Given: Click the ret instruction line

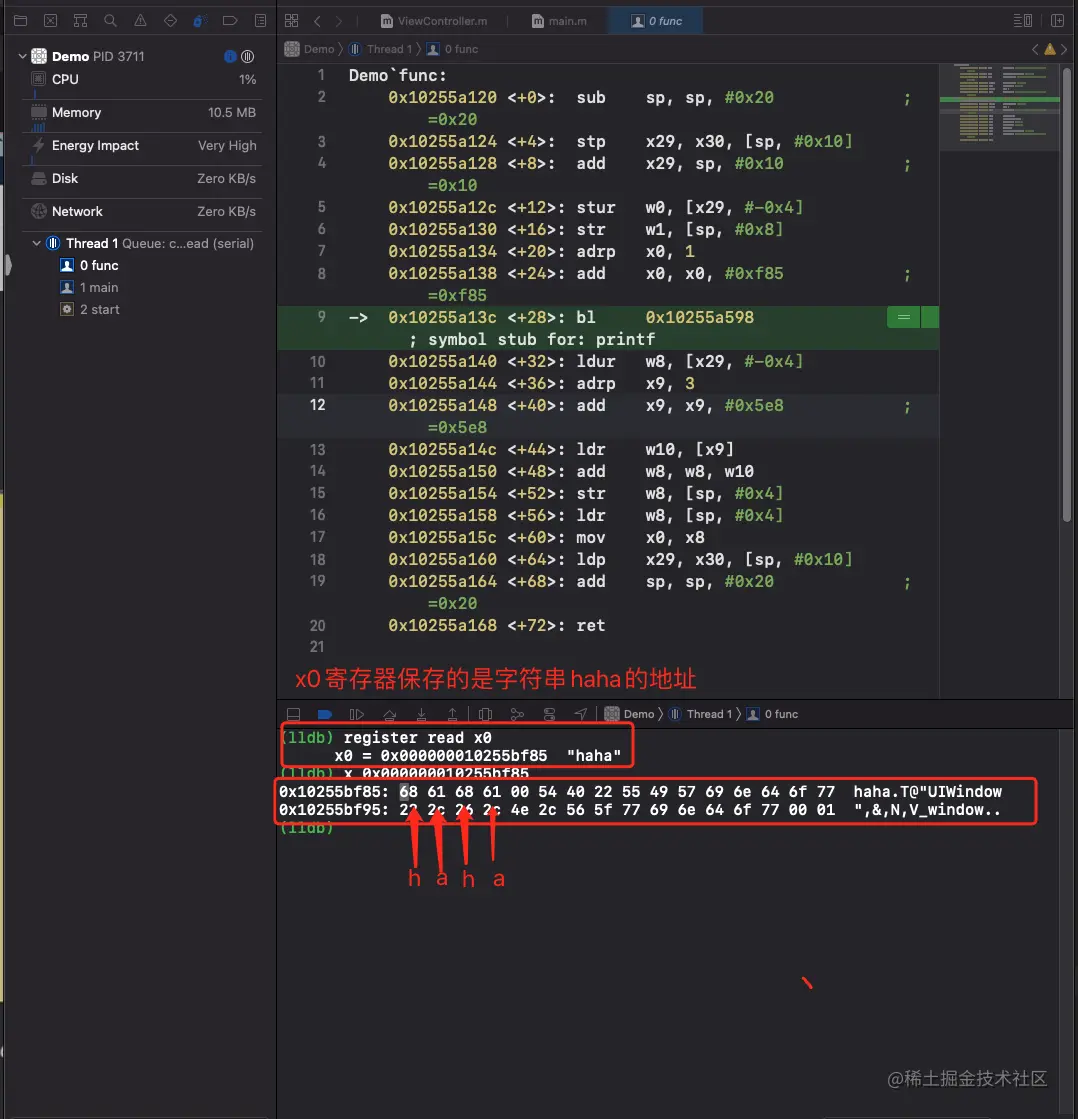Looking at the screenshot, I should point(497,625).
